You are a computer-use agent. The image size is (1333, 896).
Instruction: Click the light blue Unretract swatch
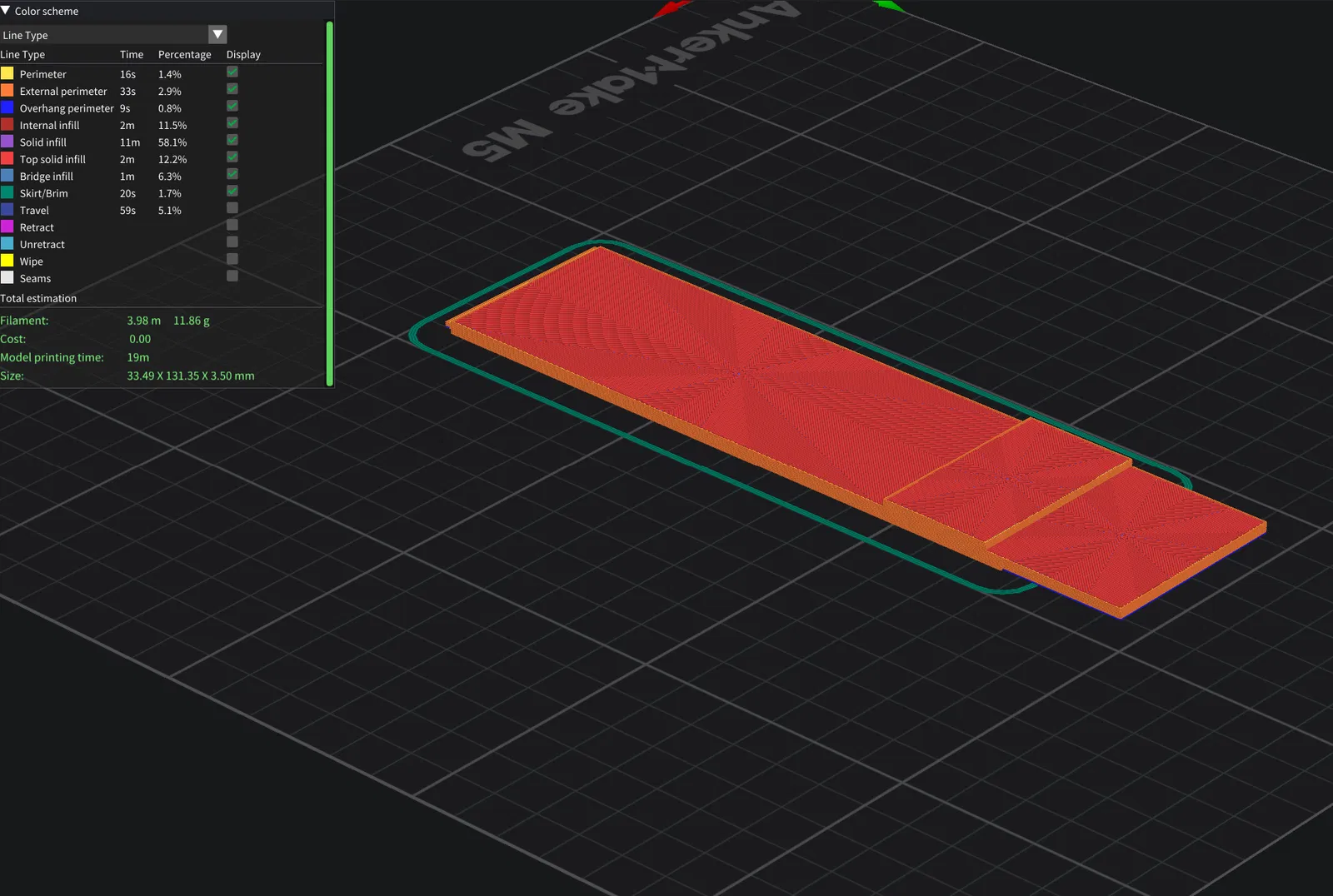7,244
